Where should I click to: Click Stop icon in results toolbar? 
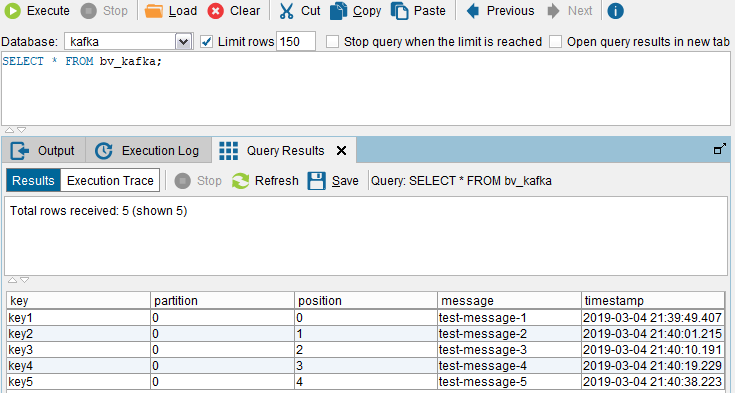[x=182, y=181]
